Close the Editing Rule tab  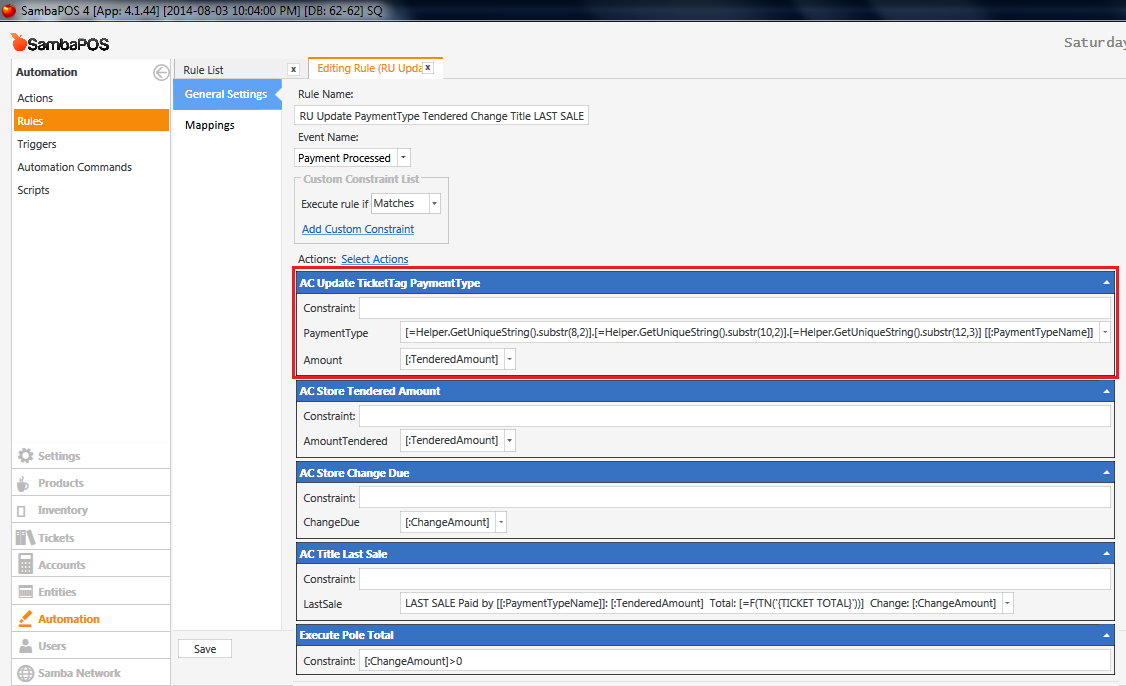coord(428,68)
